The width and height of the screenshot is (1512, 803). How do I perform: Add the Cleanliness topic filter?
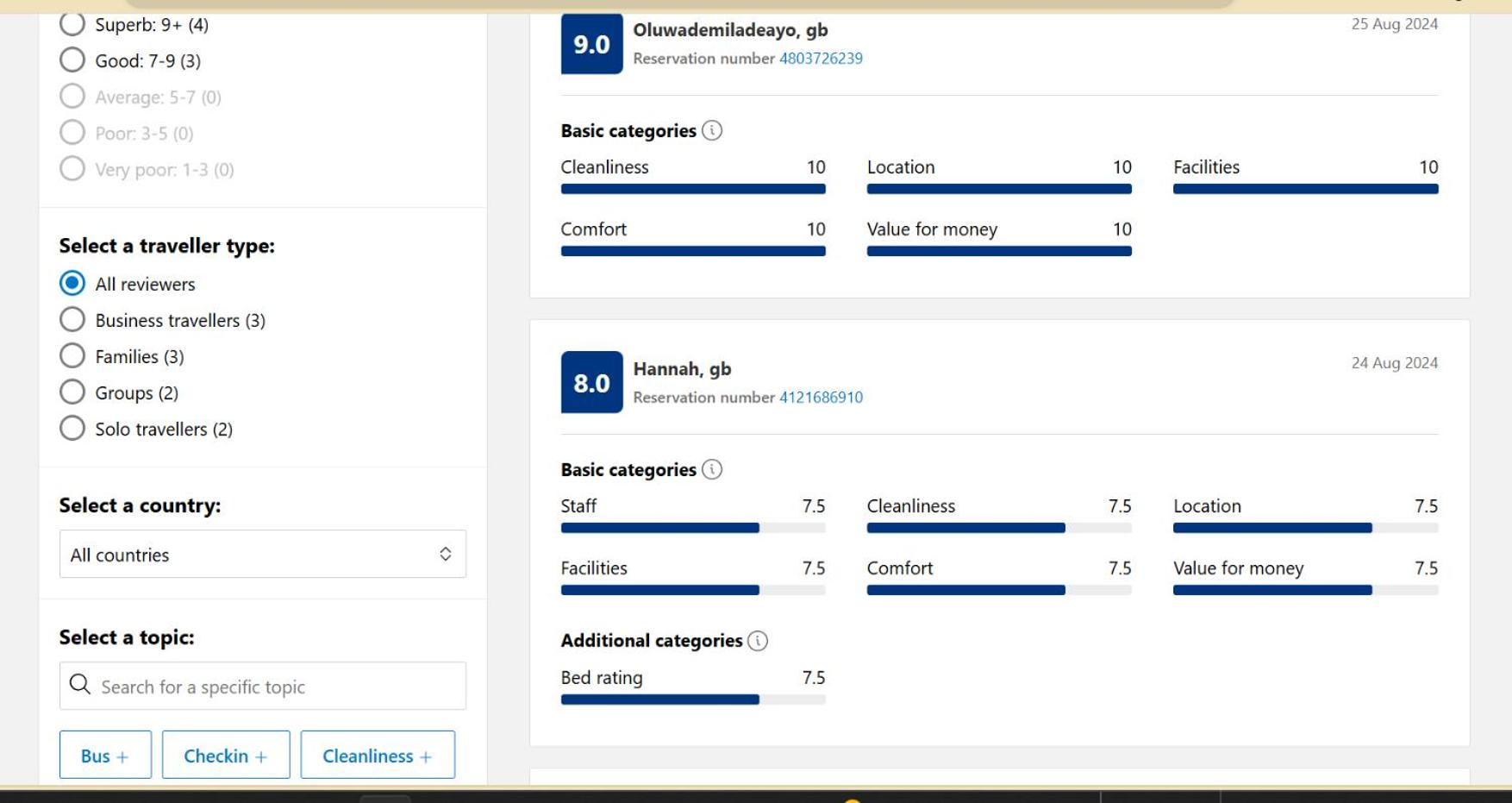pyautogui.click(x=378, y=755)
